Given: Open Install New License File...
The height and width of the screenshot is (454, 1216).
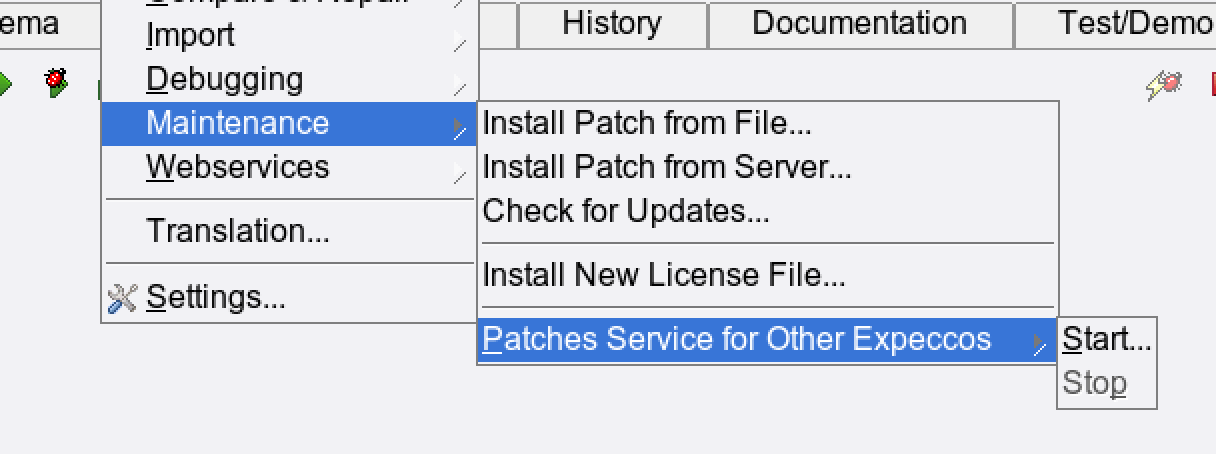Looking at the screenshot, I should coord(664,274).
